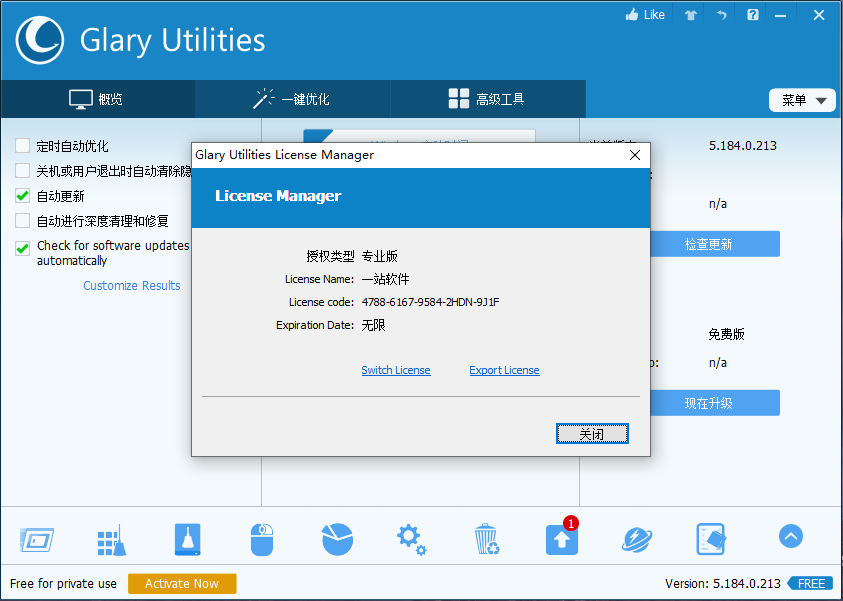Click the Activate Now button
The image size is (843, 601).
pos(182,584)
